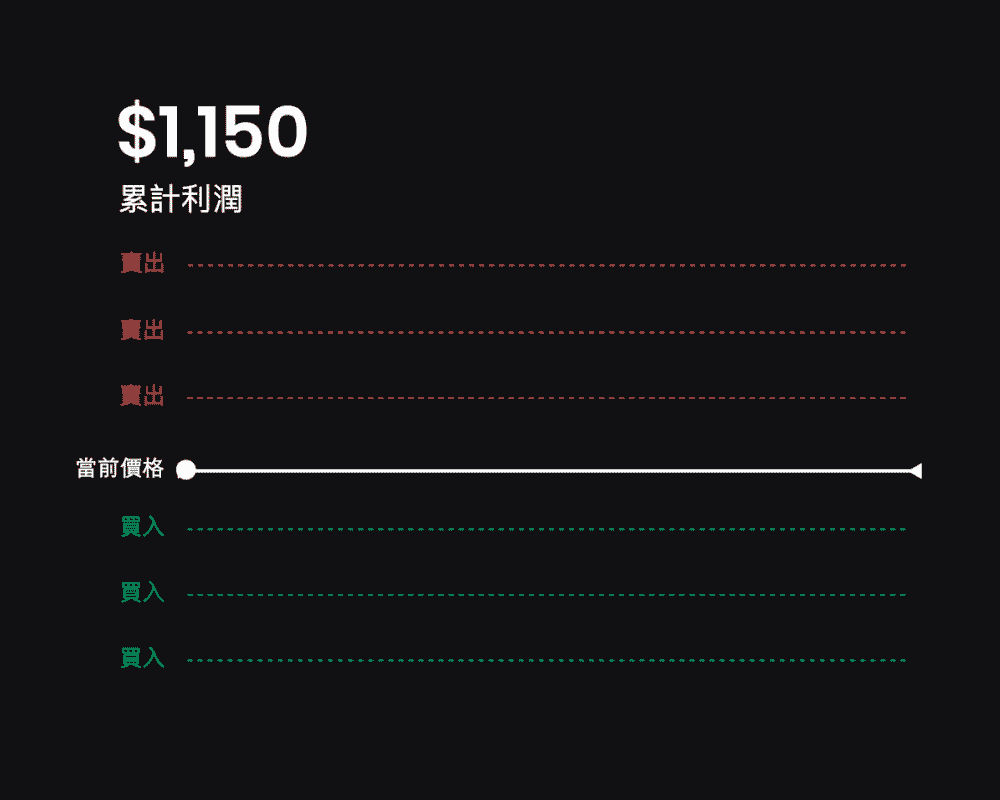Click the white triangle marker ending the price line

pyautogui.click(x=915, y=471)
